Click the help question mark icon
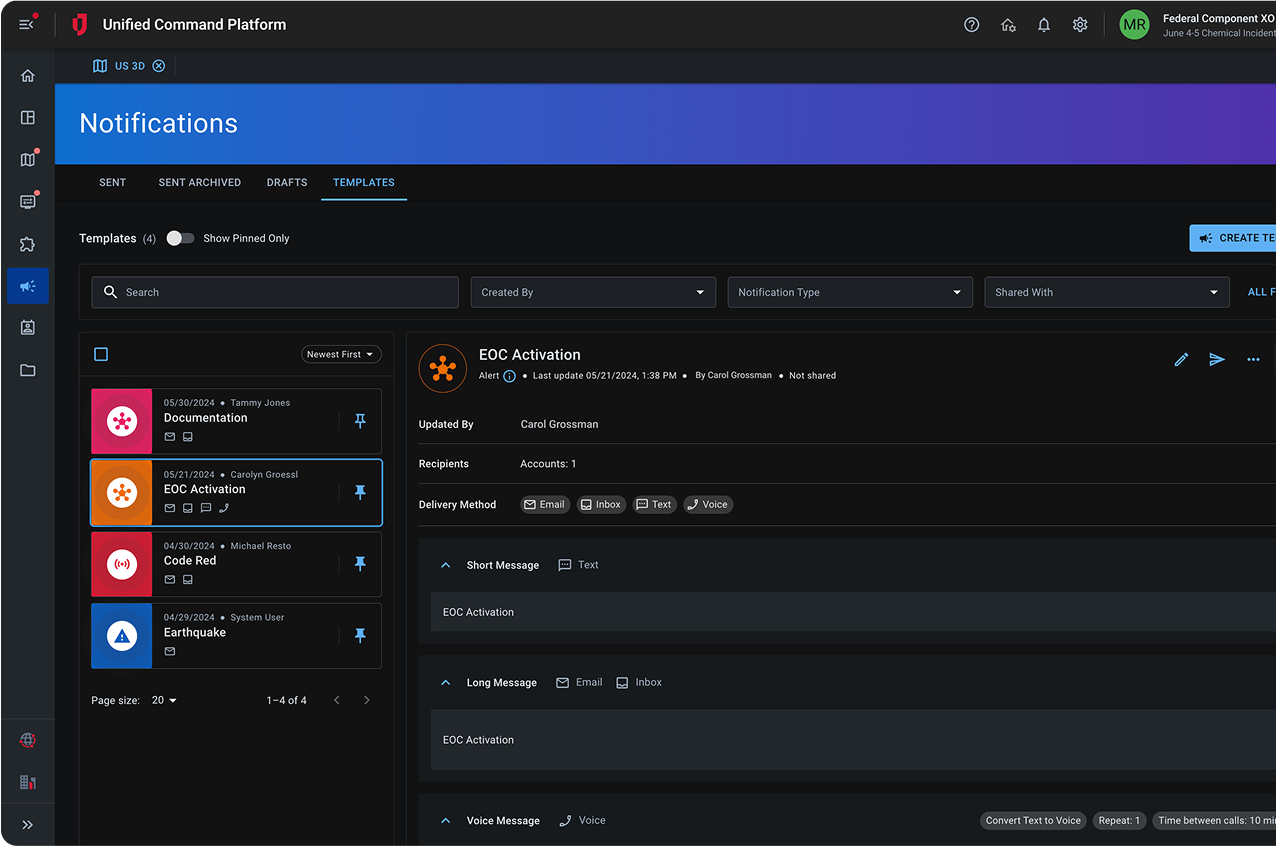This screenshot has width=1276, height=846. [971, 25]
